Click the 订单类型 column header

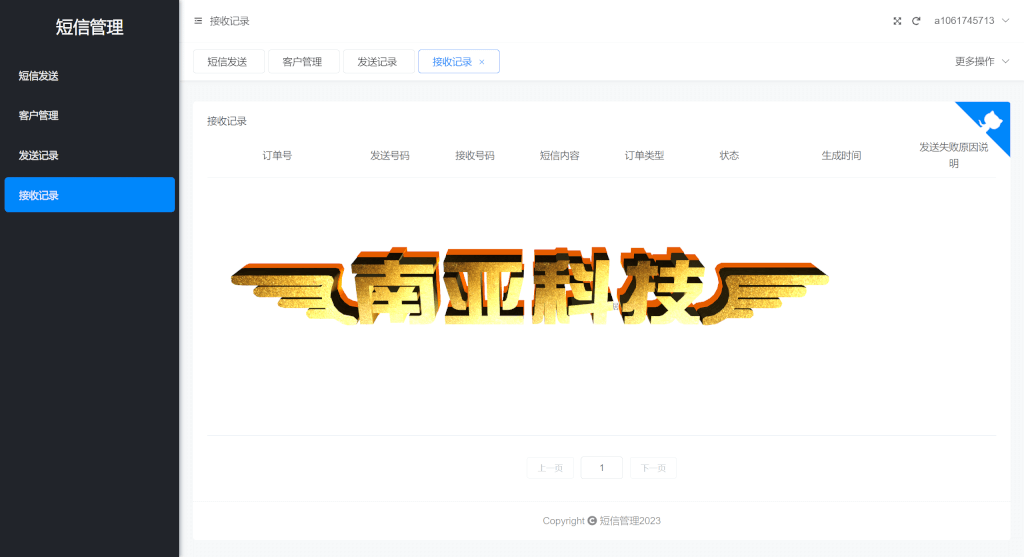pyautogui.click(x=645, y=155)
